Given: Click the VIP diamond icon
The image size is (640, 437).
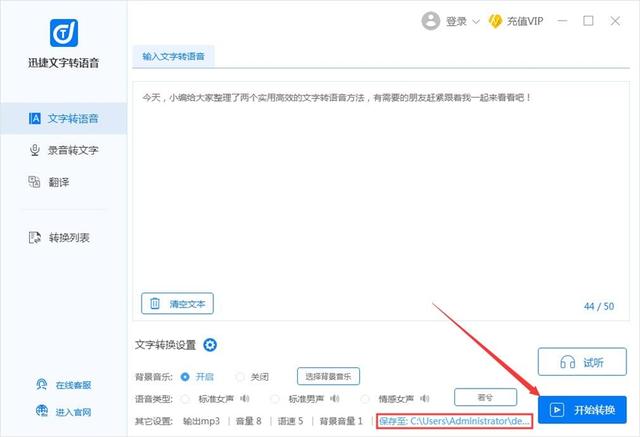Looking at the screenshot, I should tap(495, 21).
